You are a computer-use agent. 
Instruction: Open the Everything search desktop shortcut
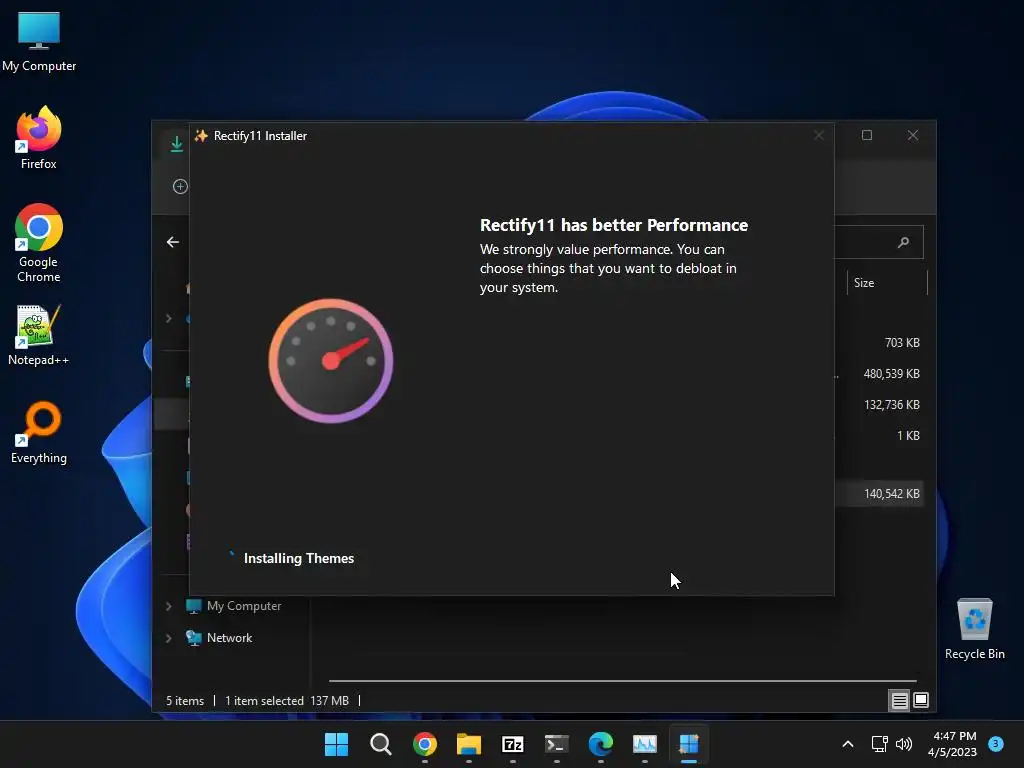39,432
